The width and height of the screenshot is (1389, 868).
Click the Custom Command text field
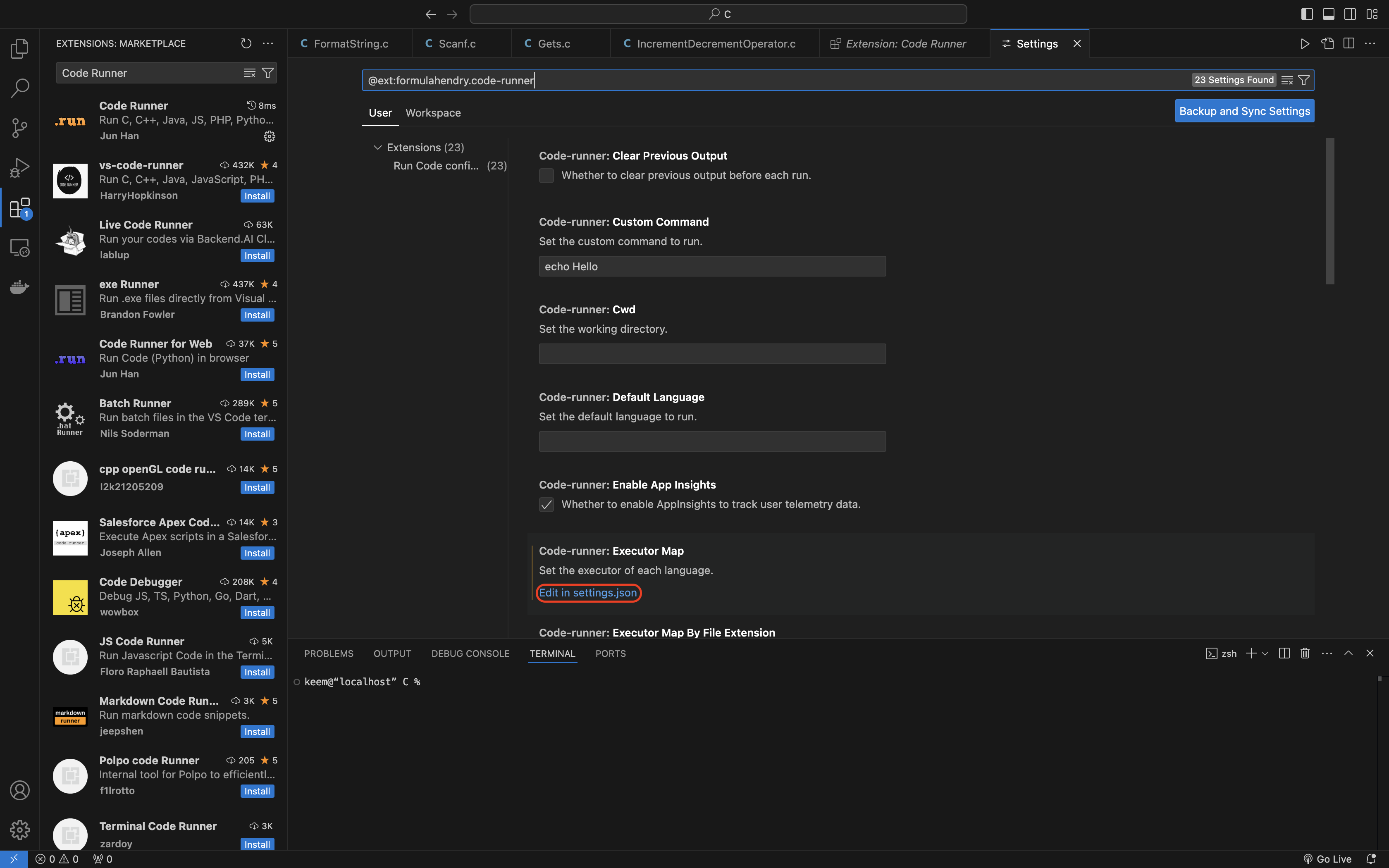point(712,266)
